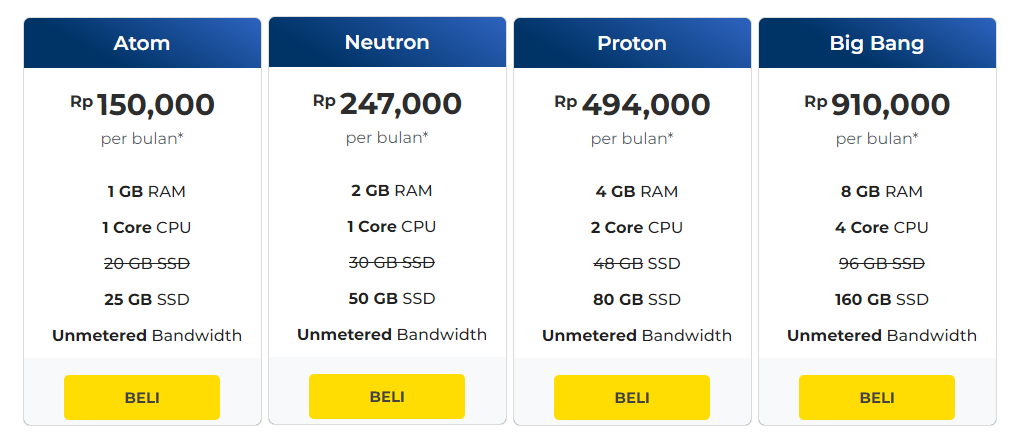
Task: Click the crossed-out 96 GB SSD text
Action: [x=881, y=264]
